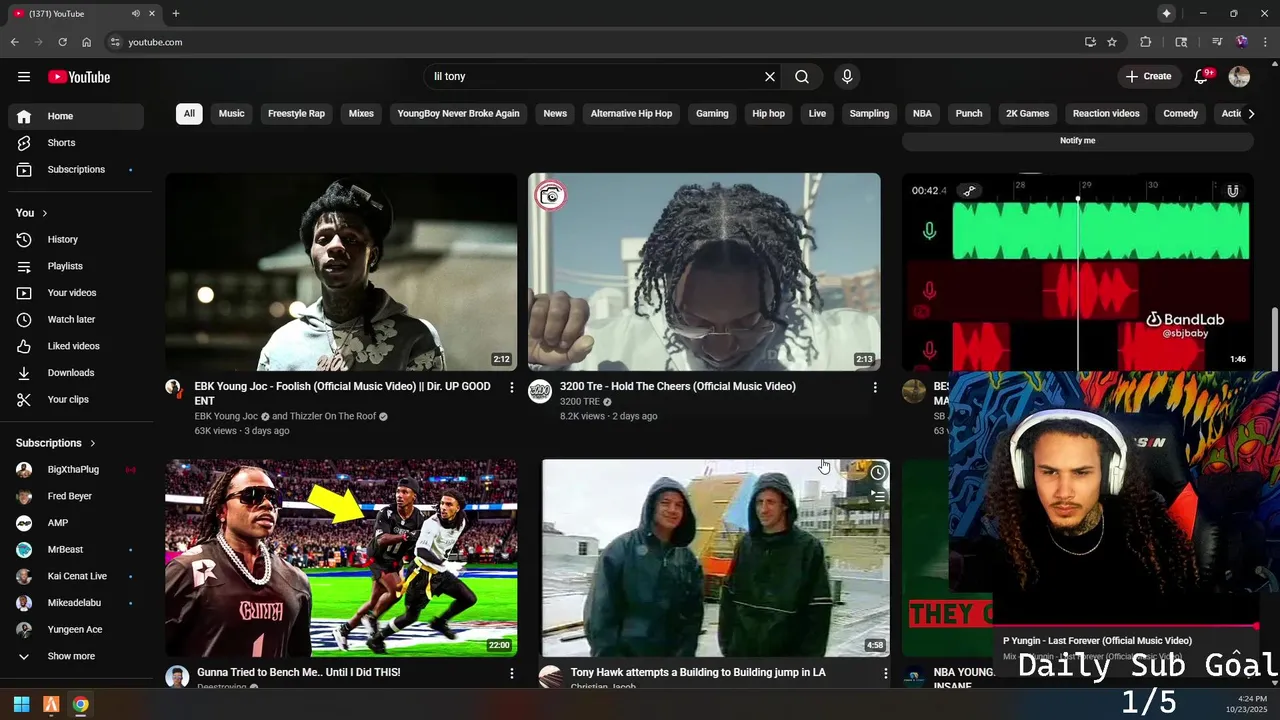Screen dimensions: 1280x720
Task: Select the Comedy filter chip
Action: [1180, 114]
